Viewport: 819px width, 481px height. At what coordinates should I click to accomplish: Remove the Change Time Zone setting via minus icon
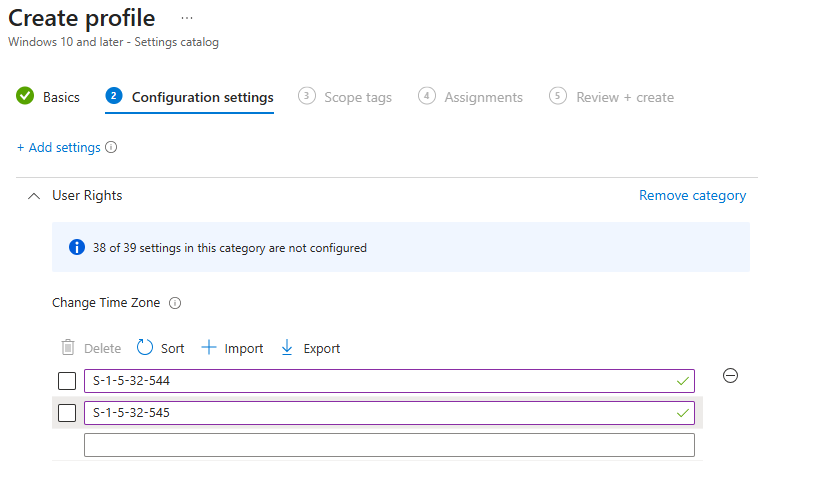(x=730, y=376)
